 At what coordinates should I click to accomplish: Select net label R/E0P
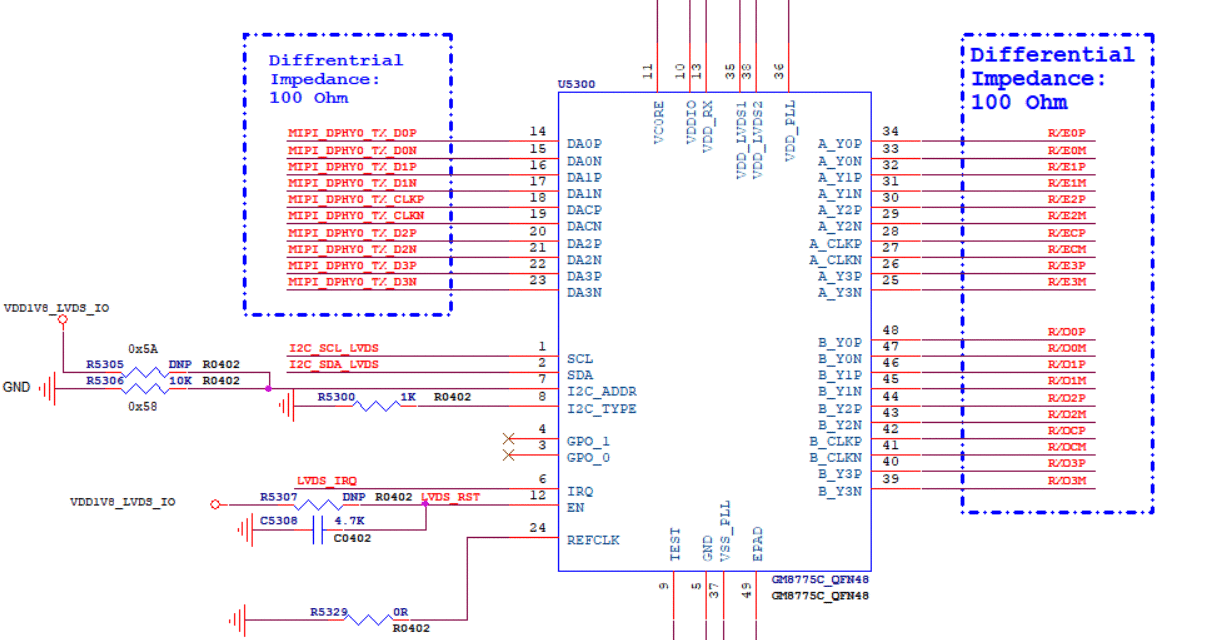1066,133
